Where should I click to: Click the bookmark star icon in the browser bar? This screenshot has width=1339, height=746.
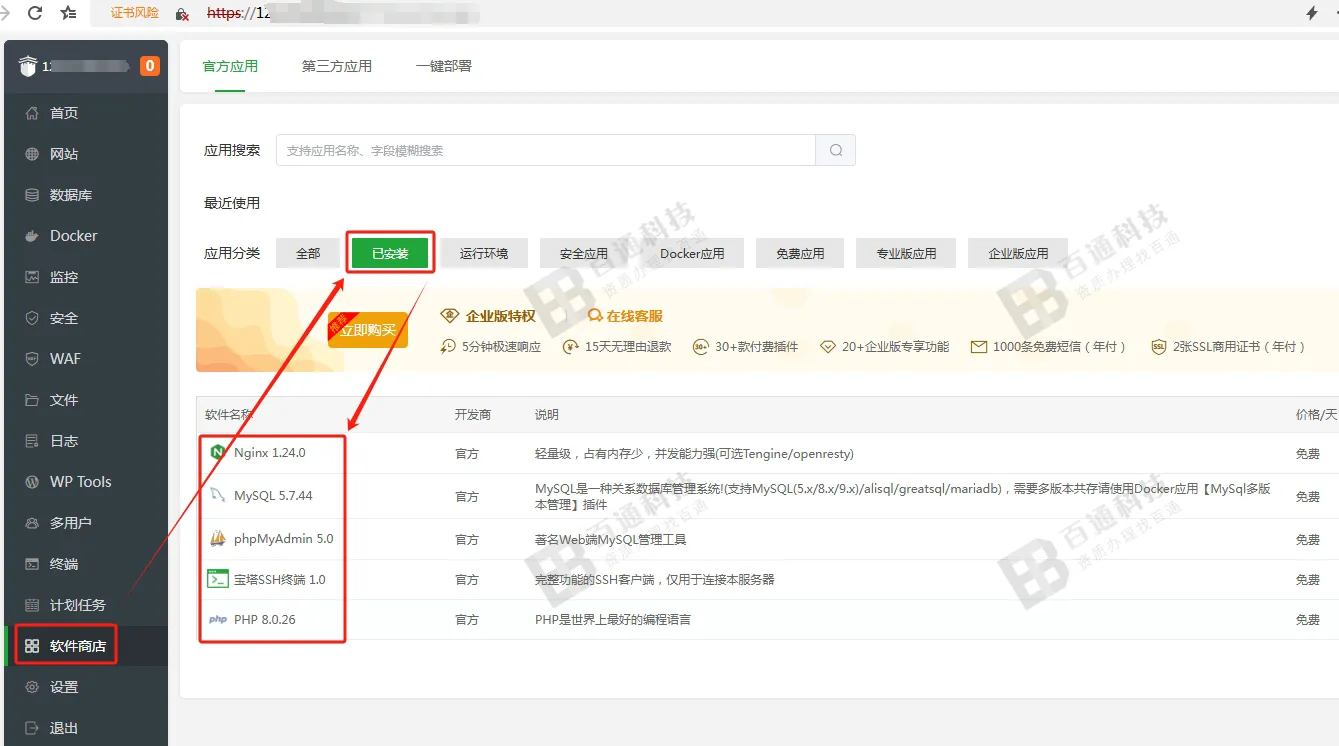68,13
